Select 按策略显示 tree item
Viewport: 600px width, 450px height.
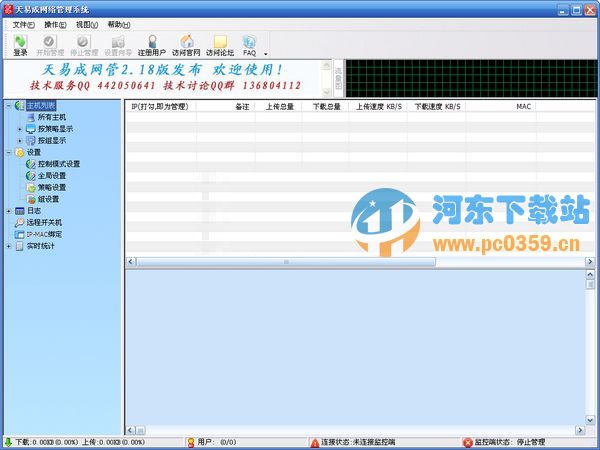click(x=55, y=129)
